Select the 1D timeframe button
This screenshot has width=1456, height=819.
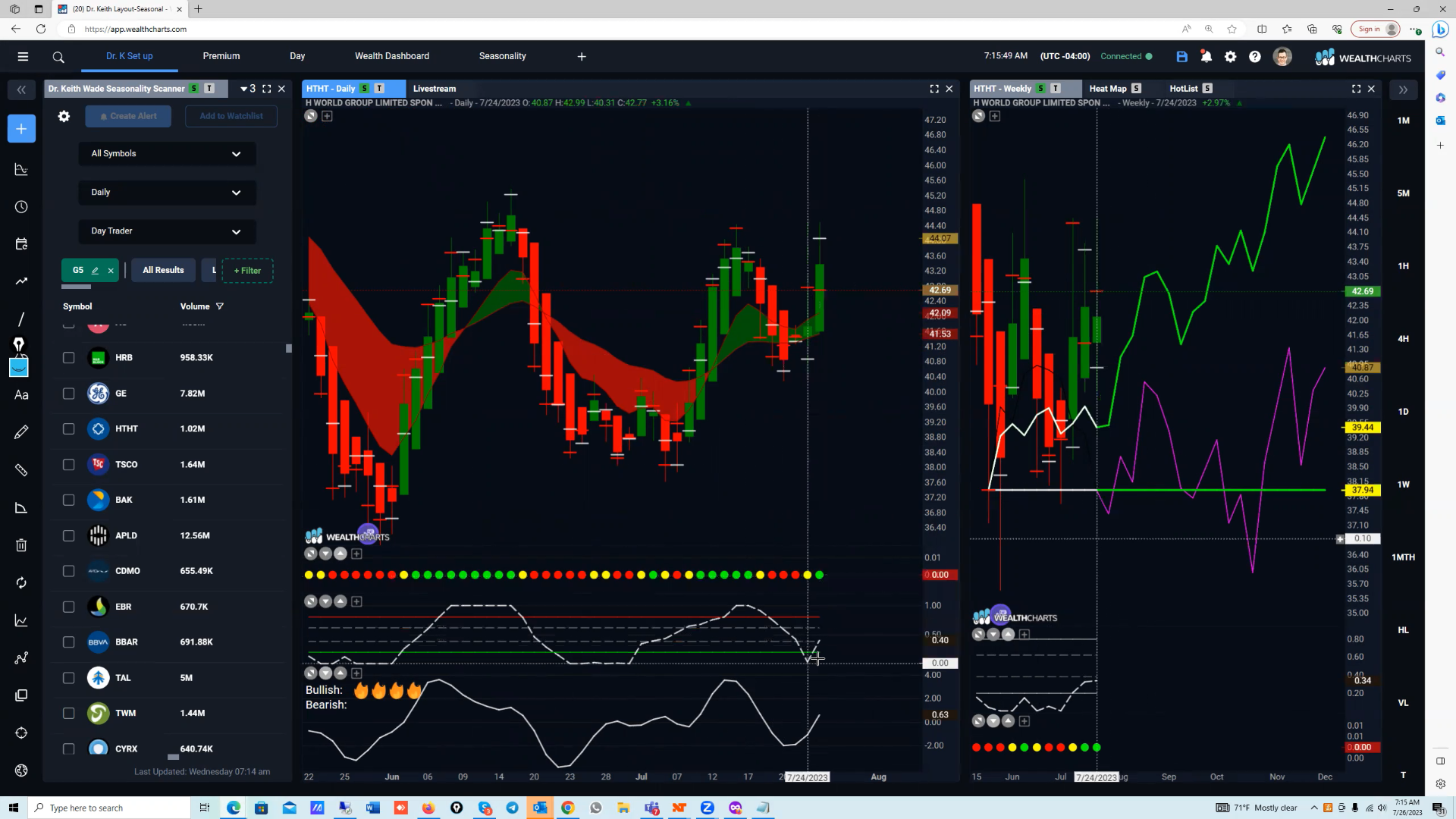[1403, 412]
